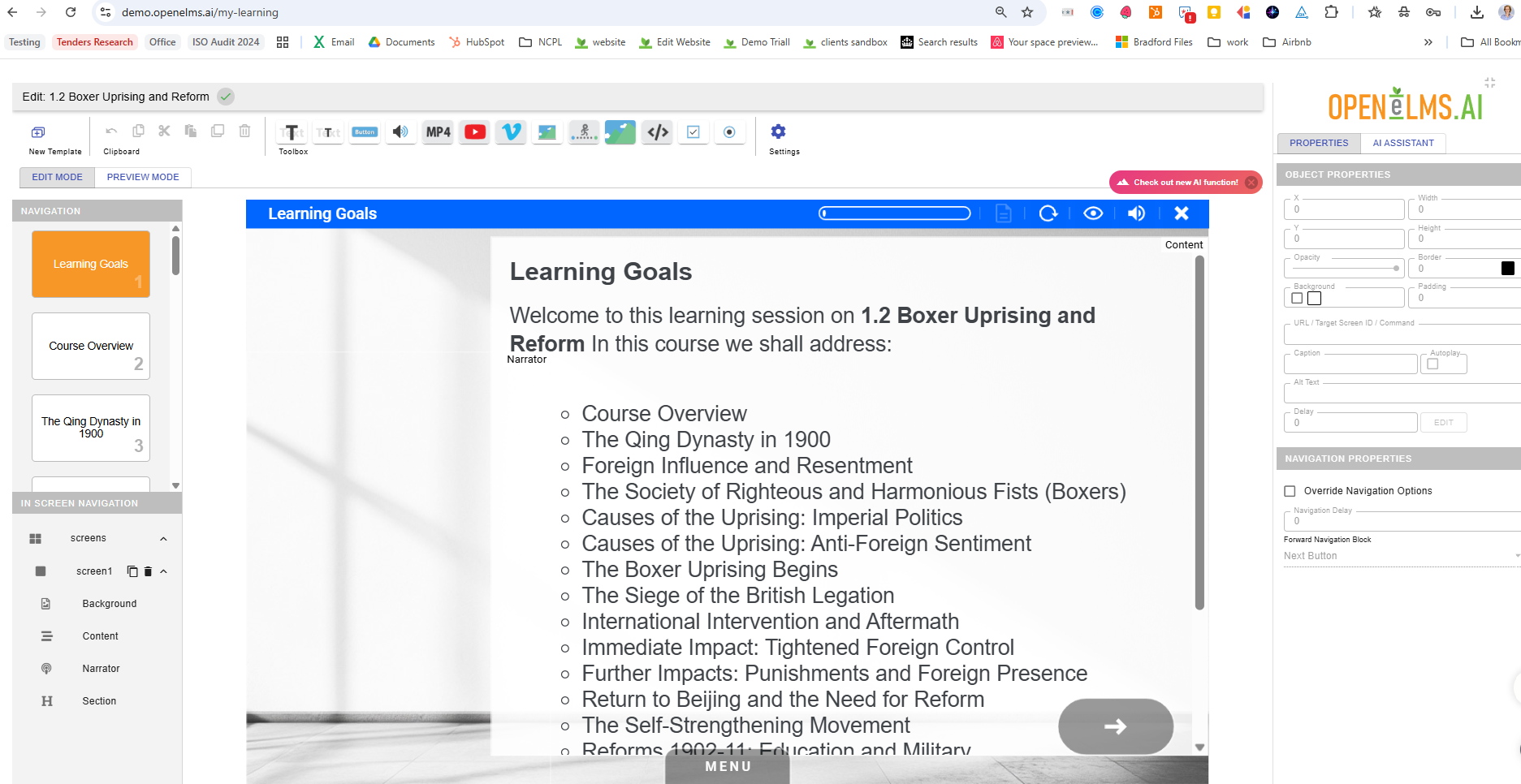Click the reload icon in the Learning Goals header
1521x784 pixels.
point(1048,213)
